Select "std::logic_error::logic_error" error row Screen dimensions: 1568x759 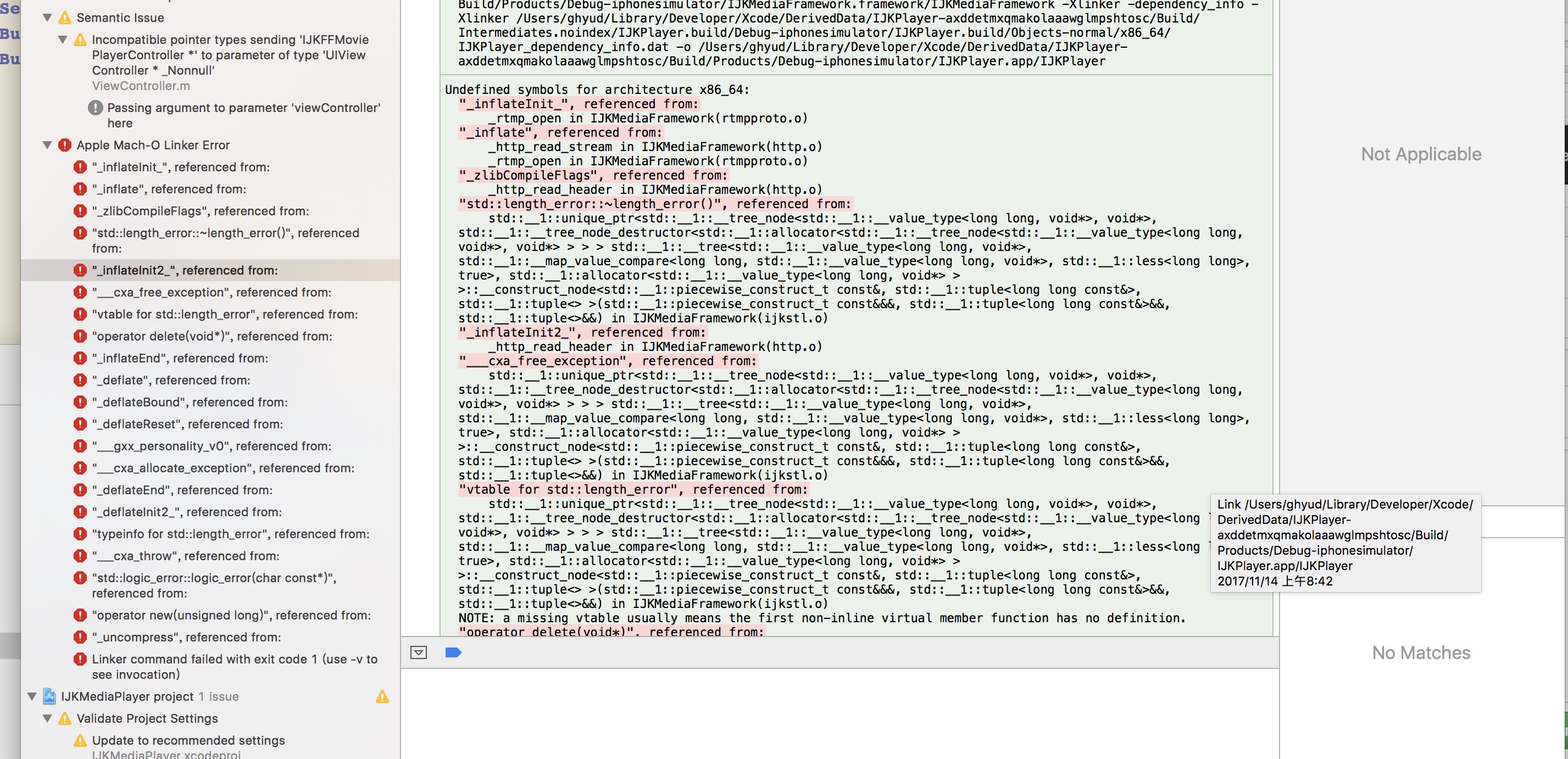(x=210, y=585)
